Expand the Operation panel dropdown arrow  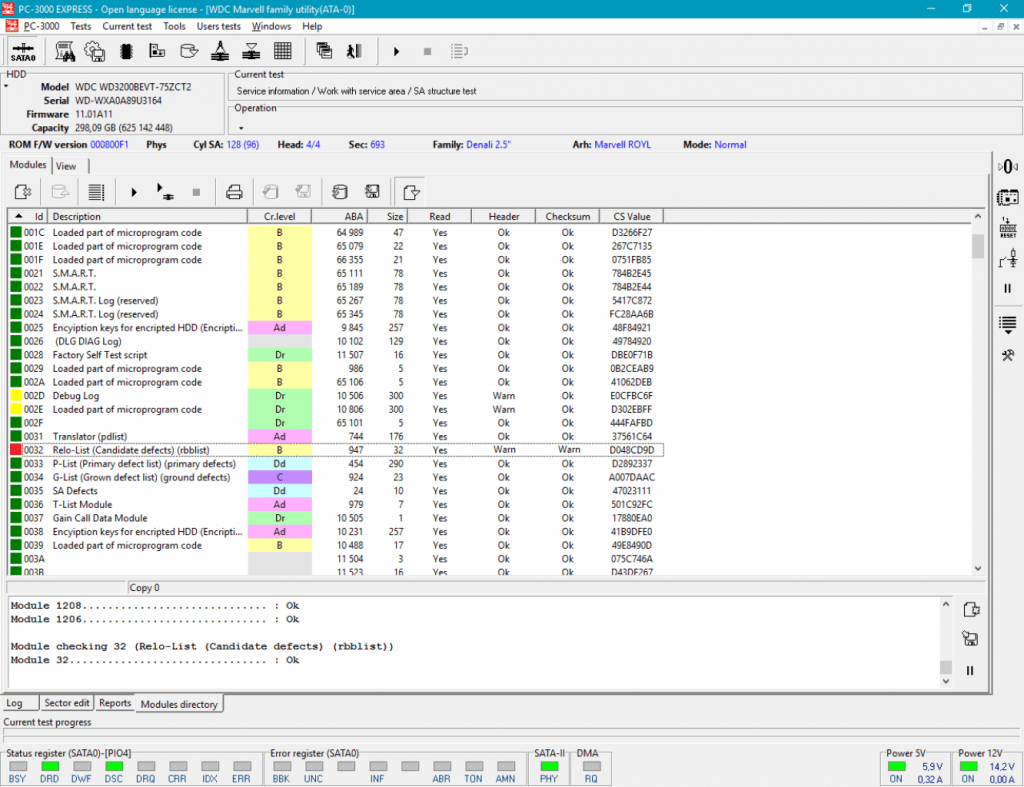240,128
